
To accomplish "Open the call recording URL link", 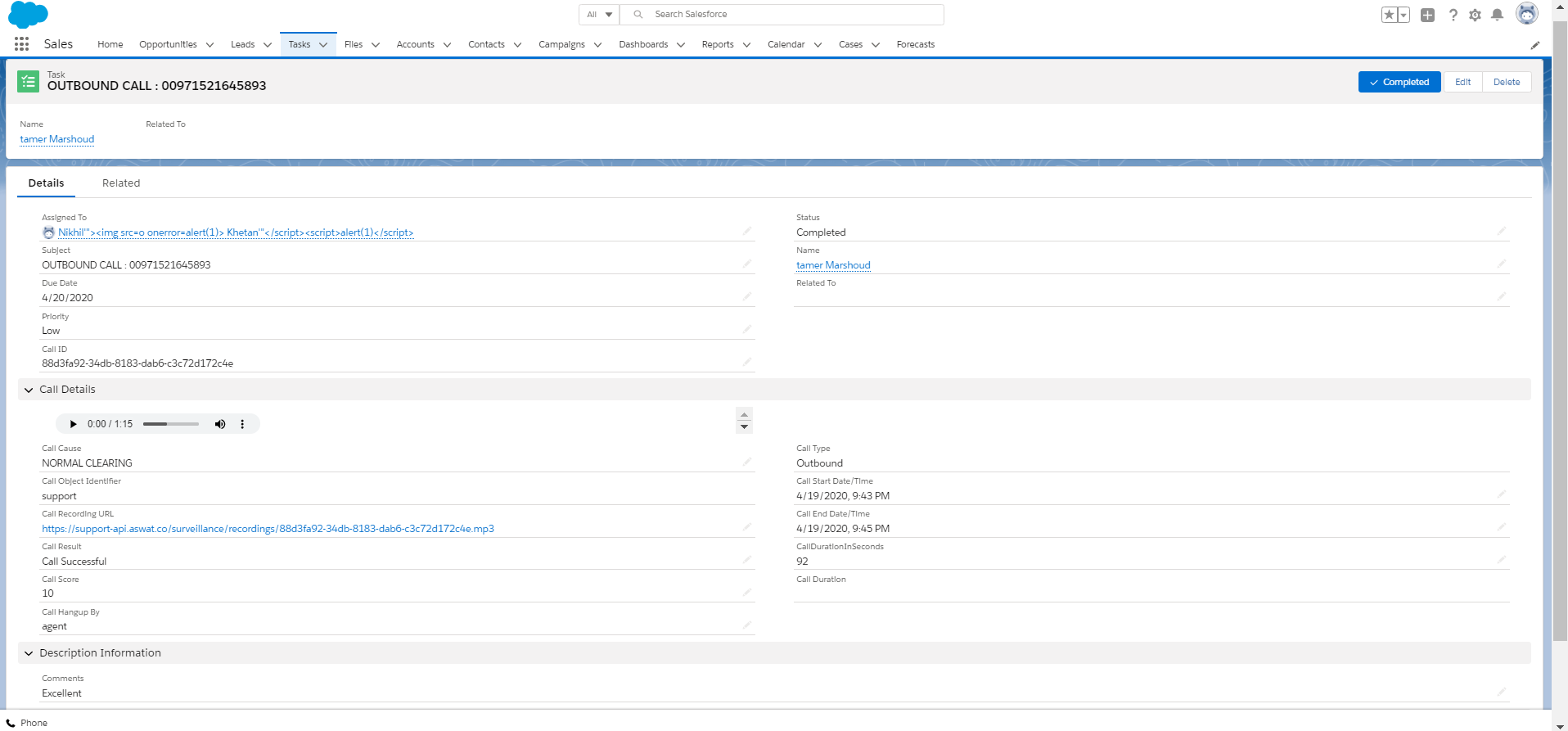I will (x=268, y=529).
